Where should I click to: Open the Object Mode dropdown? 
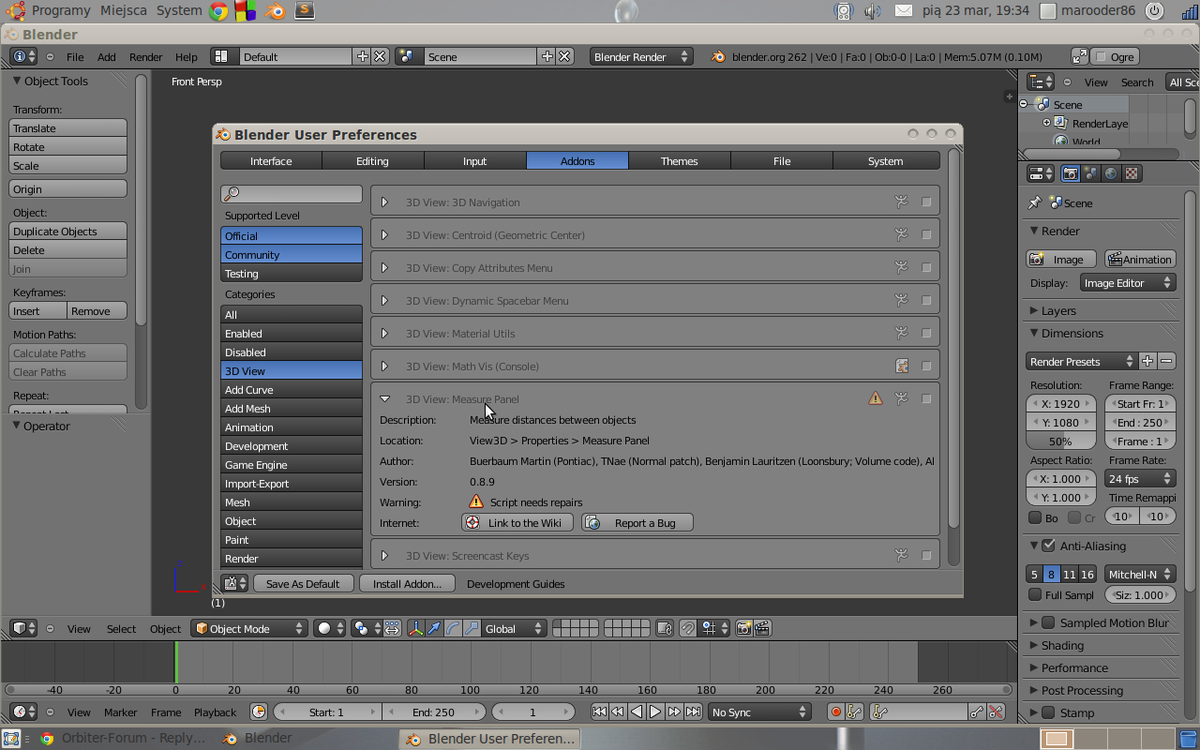pos(249,628)
